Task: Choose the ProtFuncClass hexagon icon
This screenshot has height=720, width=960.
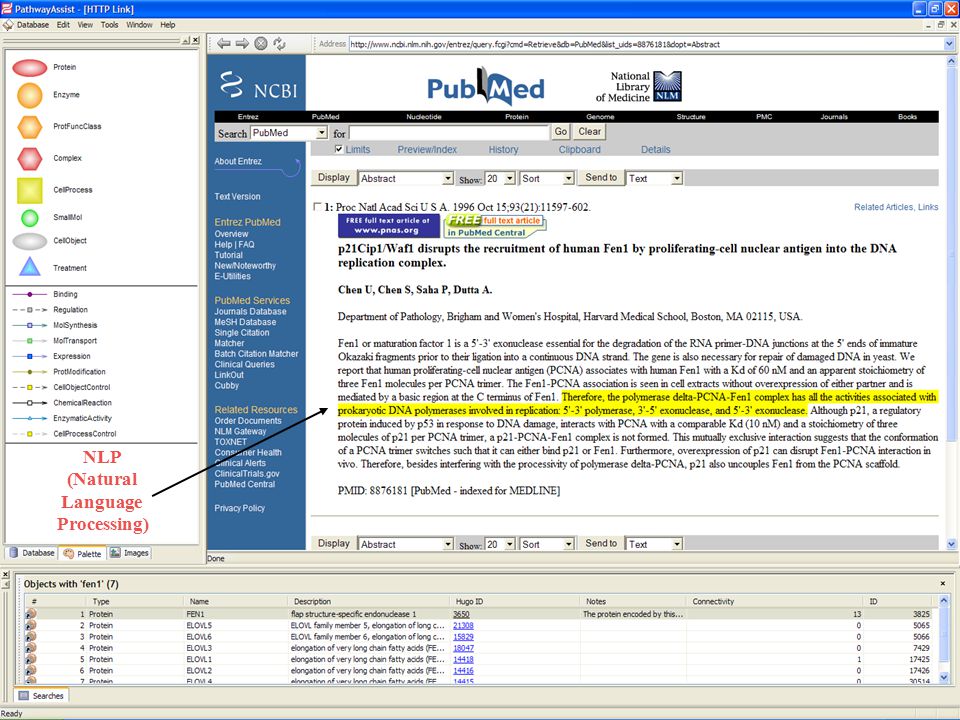Action: [29, 127]
